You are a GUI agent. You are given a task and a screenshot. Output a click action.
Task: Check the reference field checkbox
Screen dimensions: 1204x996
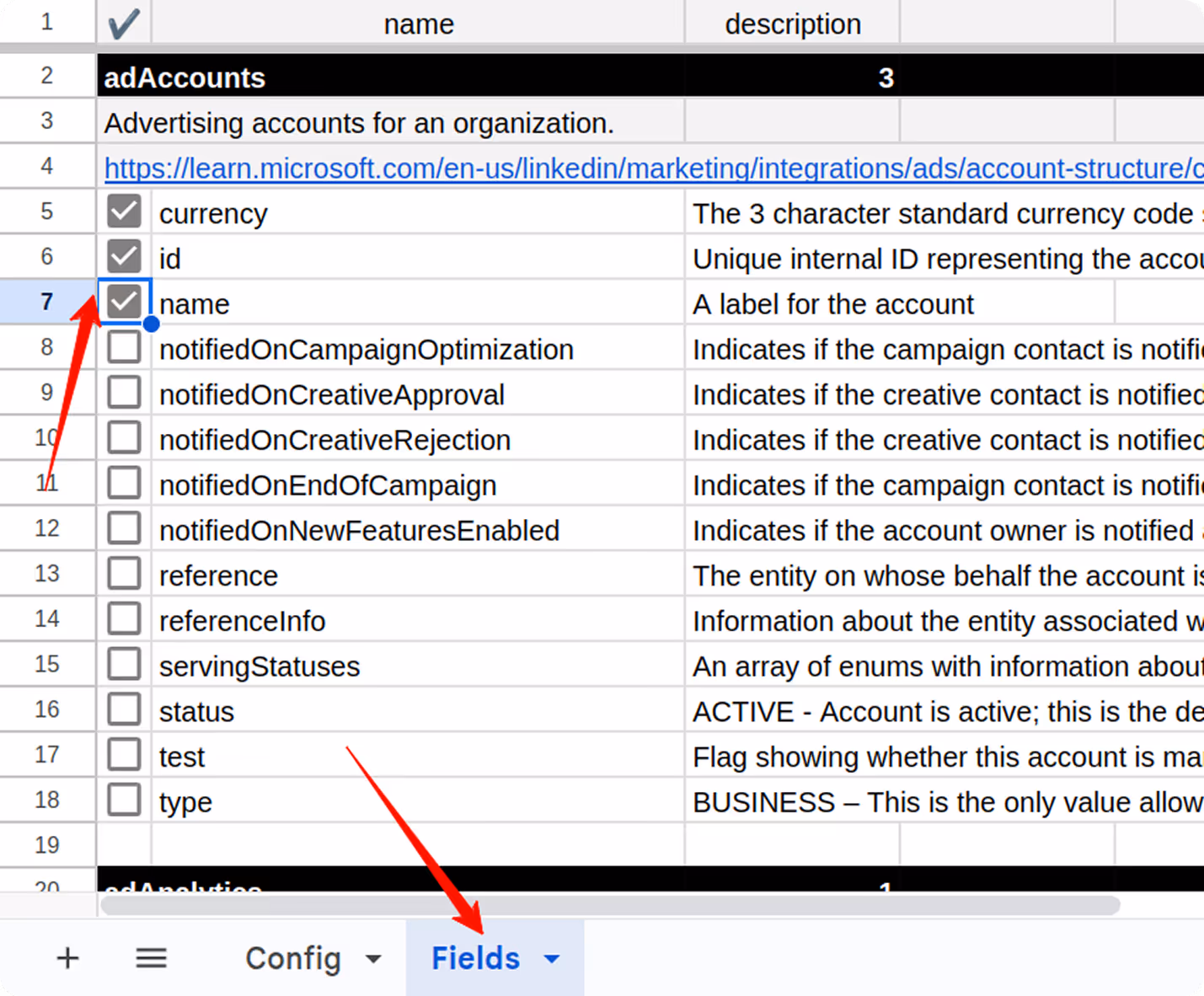point(123,572)
